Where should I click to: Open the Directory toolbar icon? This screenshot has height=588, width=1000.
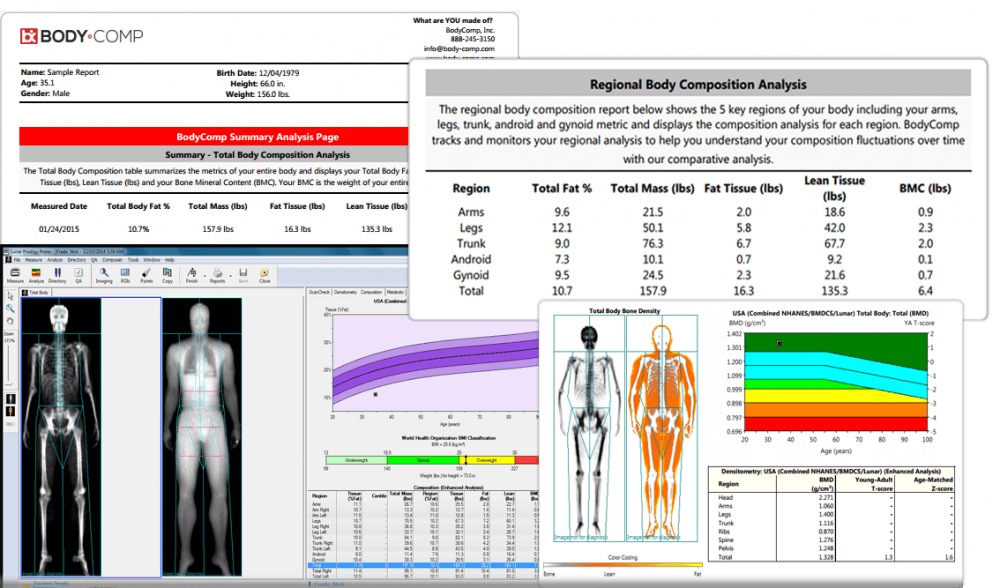[x=57, y=274]
